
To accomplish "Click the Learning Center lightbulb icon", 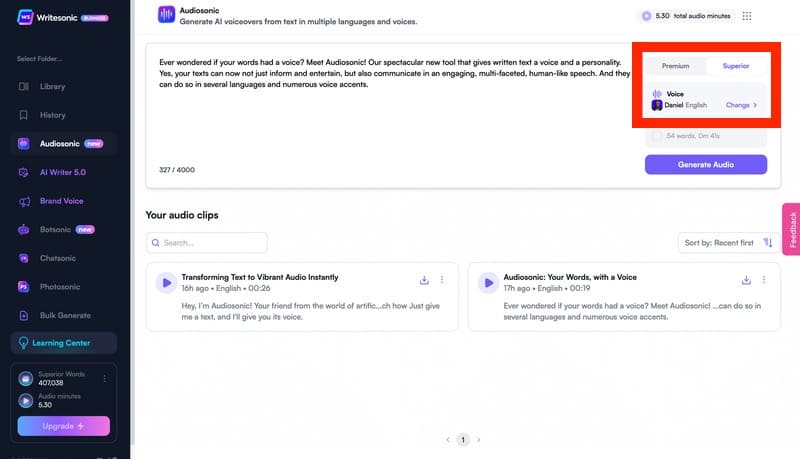I will point(23,343).
